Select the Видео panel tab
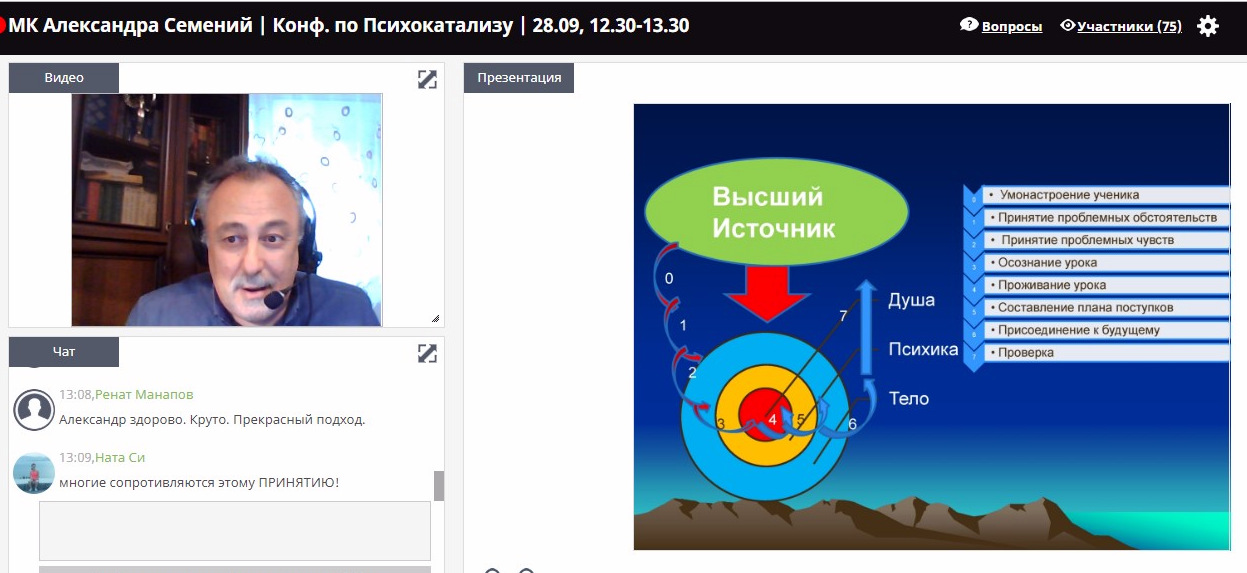 pos(64,78)
